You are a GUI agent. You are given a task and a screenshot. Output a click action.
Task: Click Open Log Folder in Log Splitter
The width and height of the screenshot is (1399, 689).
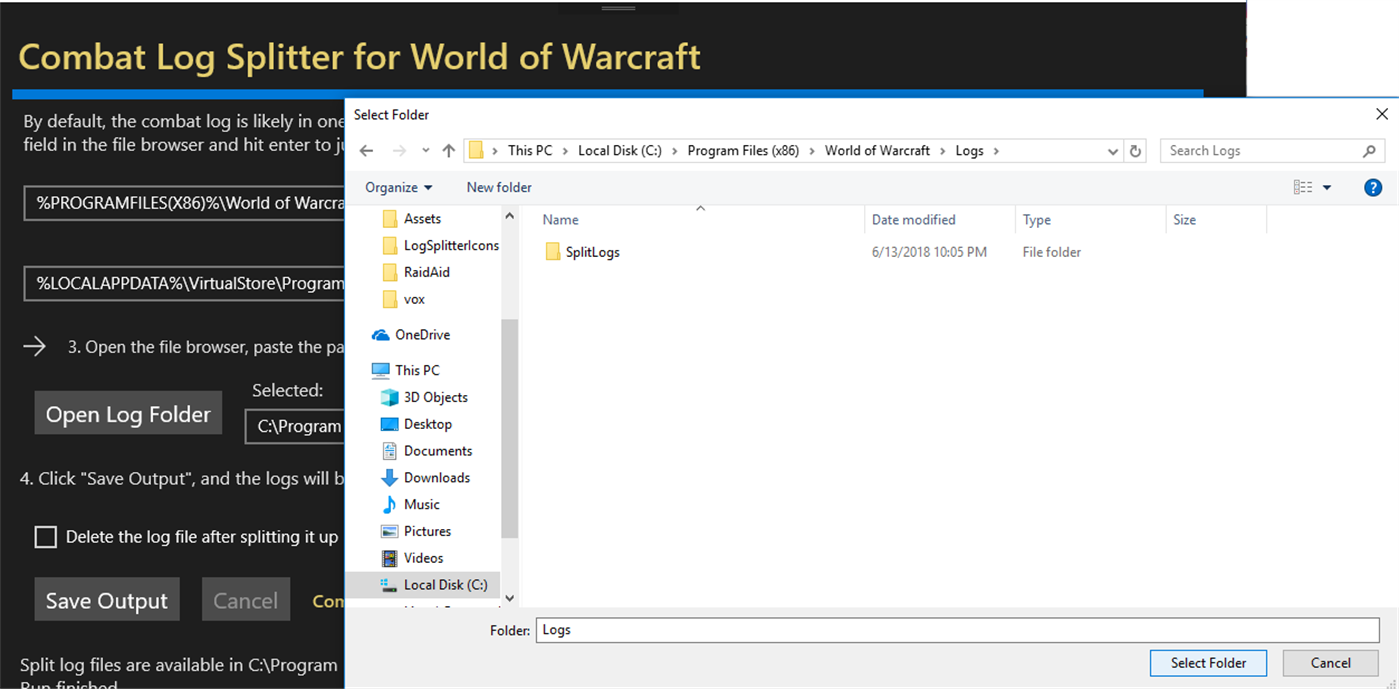click(128, 414)
